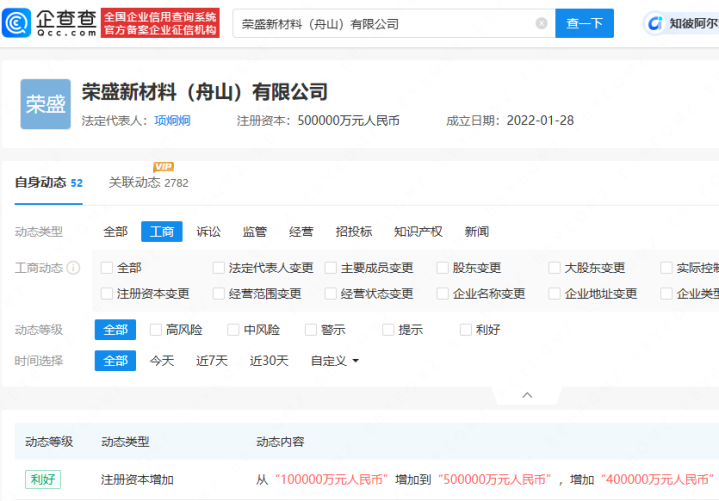Check the 企业名称变更 checkbox
Viewport: 719px width, 501px height.
pyautogui.click(x=442, y=293)
